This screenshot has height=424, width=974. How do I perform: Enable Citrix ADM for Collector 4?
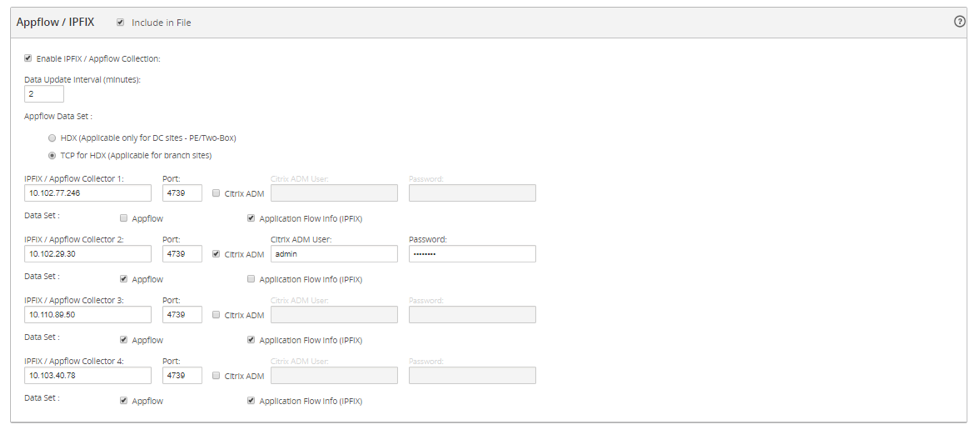216,376
